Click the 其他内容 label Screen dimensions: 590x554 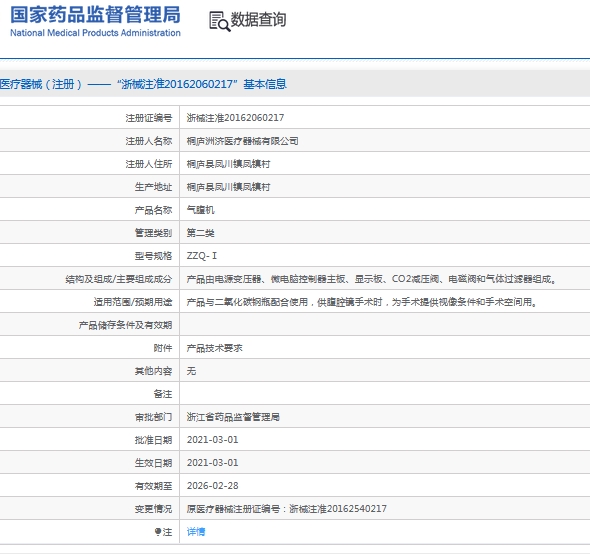pyautogui.click(x=153, y=371)
